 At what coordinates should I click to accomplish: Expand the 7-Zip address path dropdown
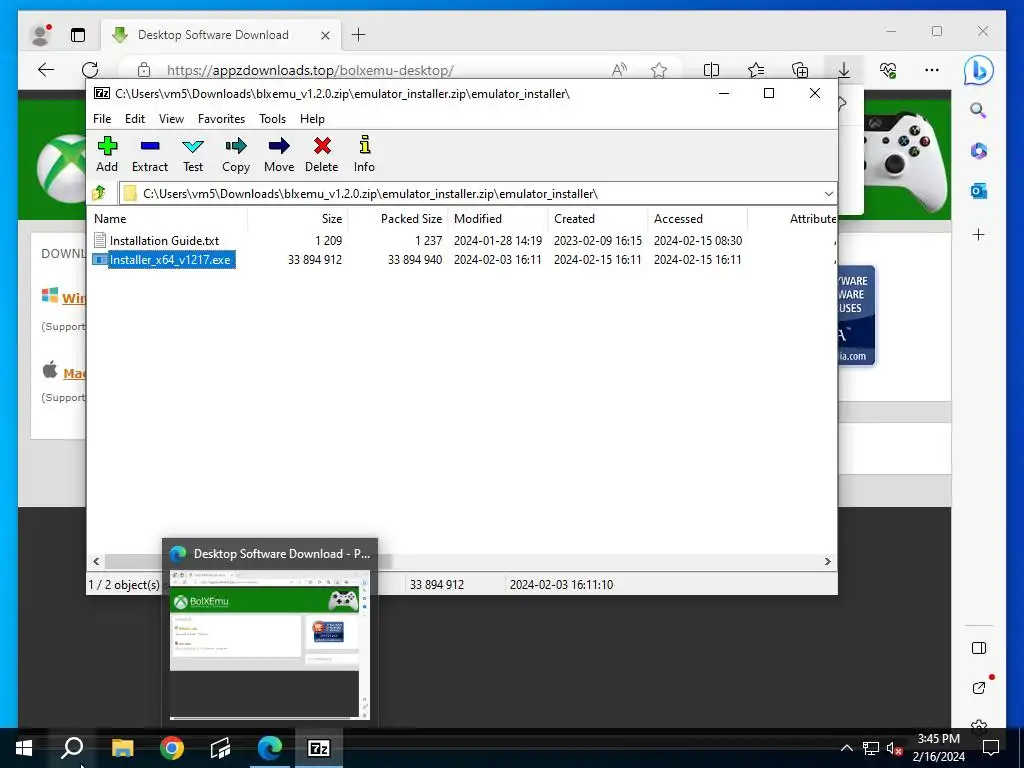(828, 194)
